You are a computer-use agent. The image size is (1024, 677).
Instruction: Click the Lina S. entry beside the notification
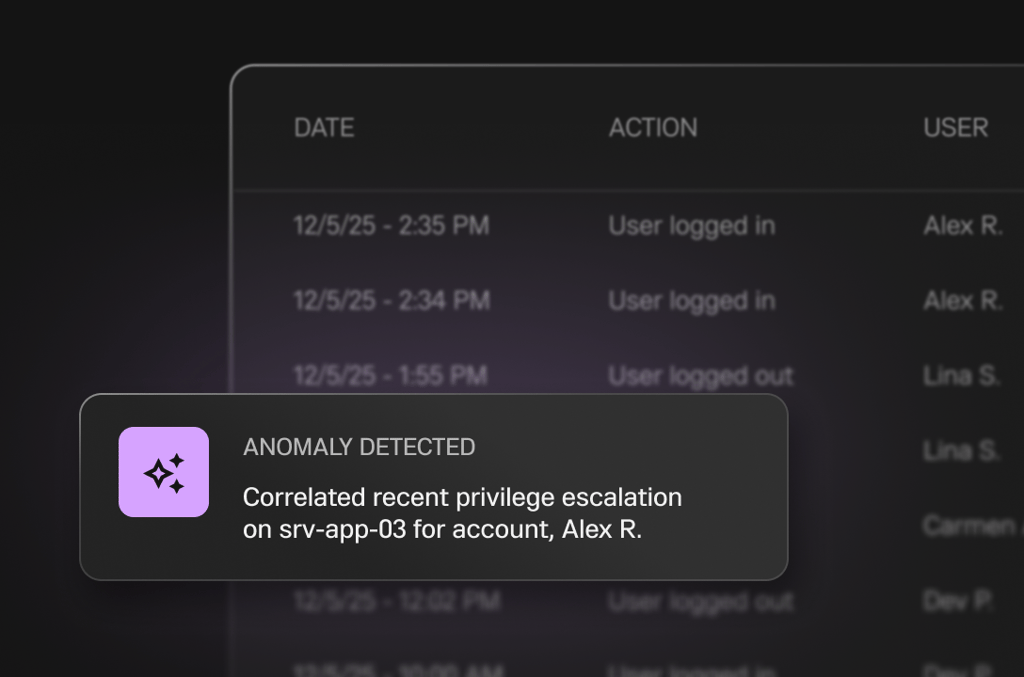(961, 451)
